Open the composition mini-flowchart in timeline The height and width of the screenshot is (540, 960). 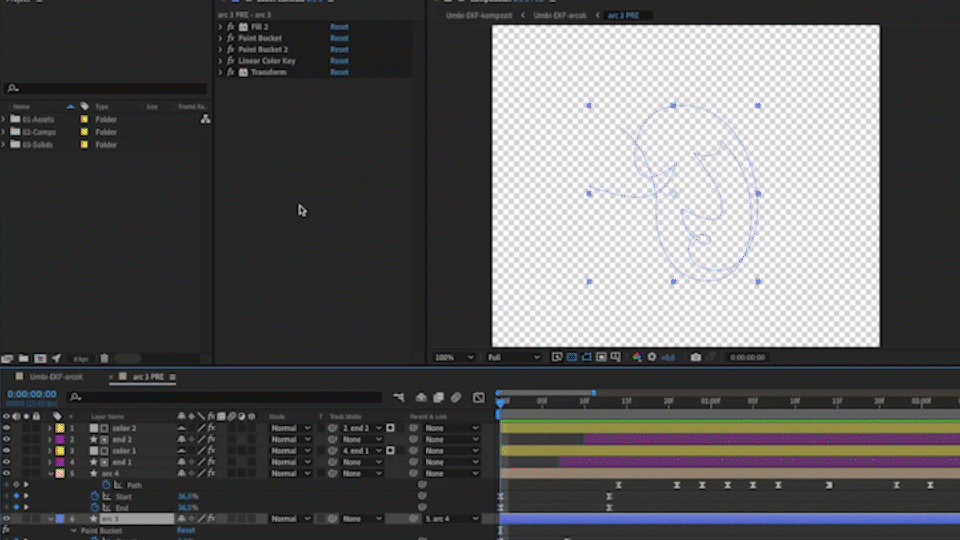click(399, 398)
